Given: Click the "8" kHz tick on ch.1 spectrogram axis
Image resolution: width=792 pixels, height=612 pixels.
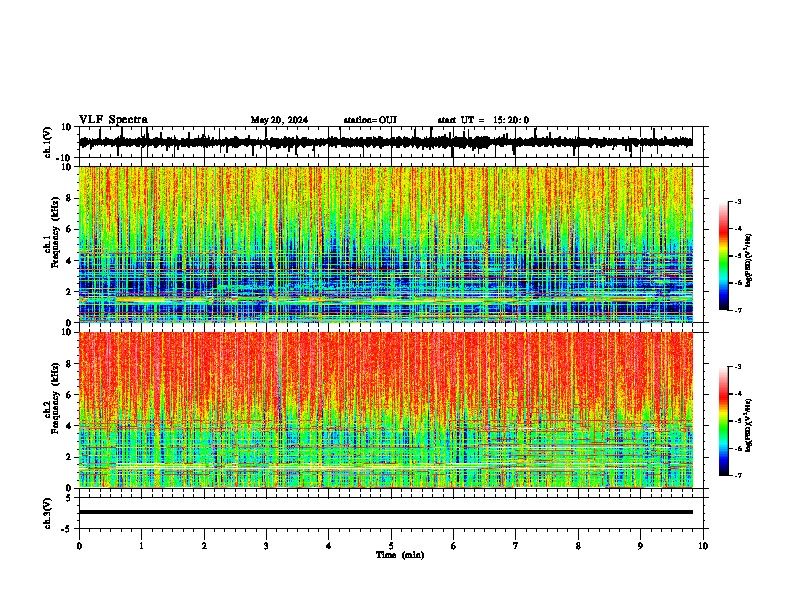Looking at the screenshot, I should 70,198.
